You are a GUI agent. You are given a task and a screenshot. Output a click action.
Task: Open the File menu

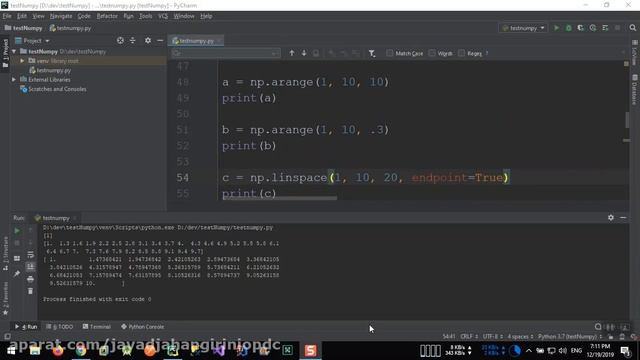click(x=7, y=16)
